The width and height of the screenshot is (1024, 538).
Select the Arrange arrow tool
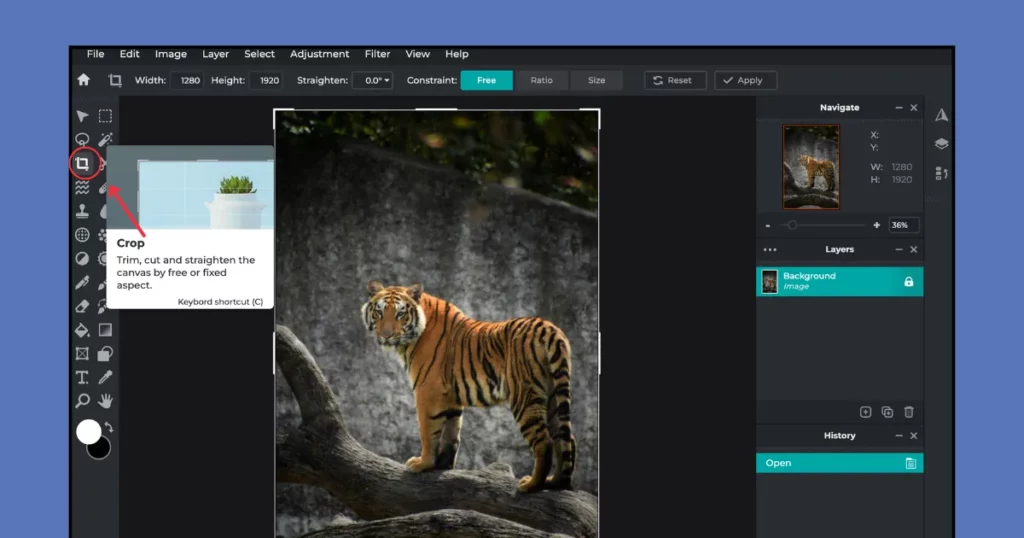[82, 116]
